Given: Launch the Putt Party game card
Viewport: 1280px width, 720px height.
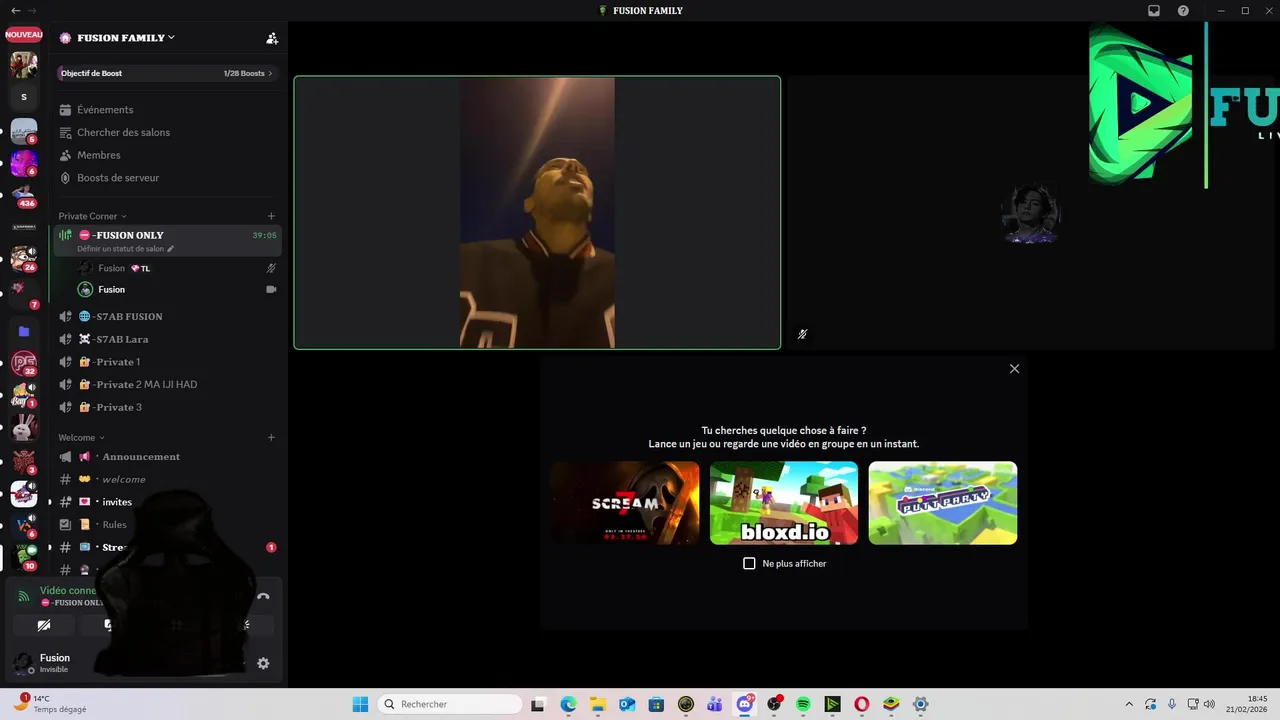Looking at the screenshot, I should pos(943,503).
